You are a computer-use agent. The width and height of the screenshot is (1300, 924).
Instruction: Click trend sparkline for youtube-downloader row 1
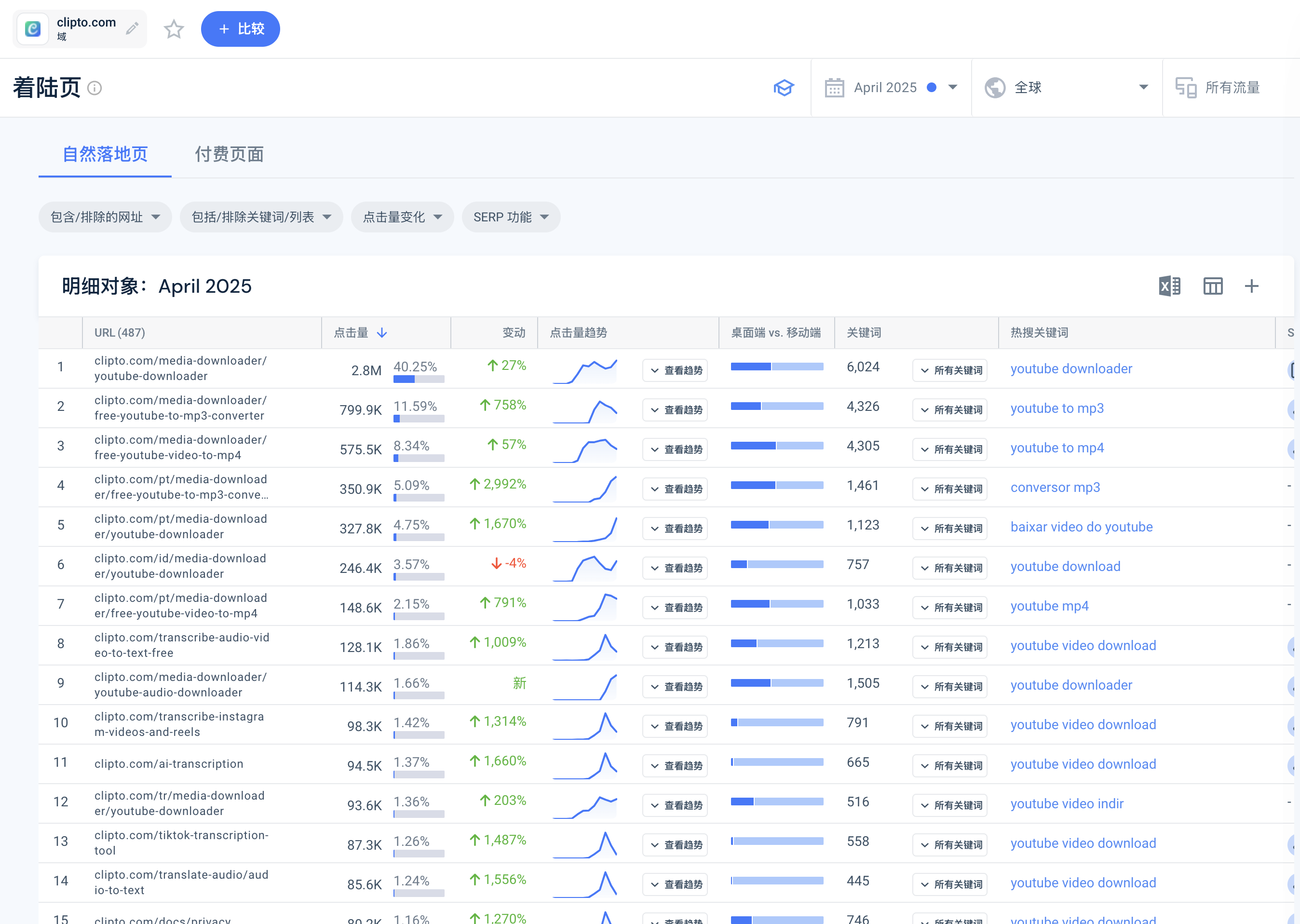(584, 370)
